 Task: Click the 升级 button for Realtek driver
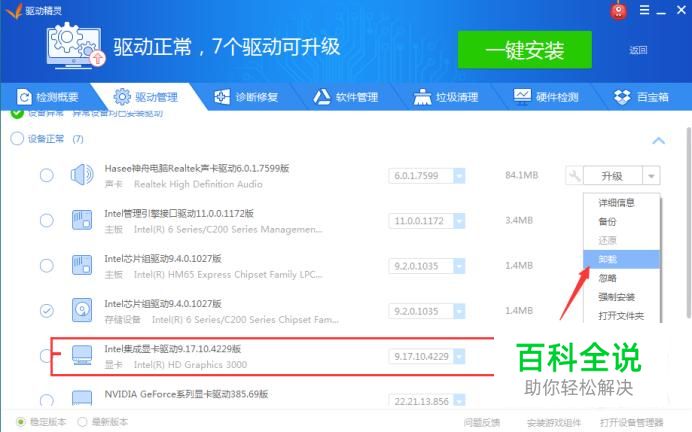coord(613,176)
